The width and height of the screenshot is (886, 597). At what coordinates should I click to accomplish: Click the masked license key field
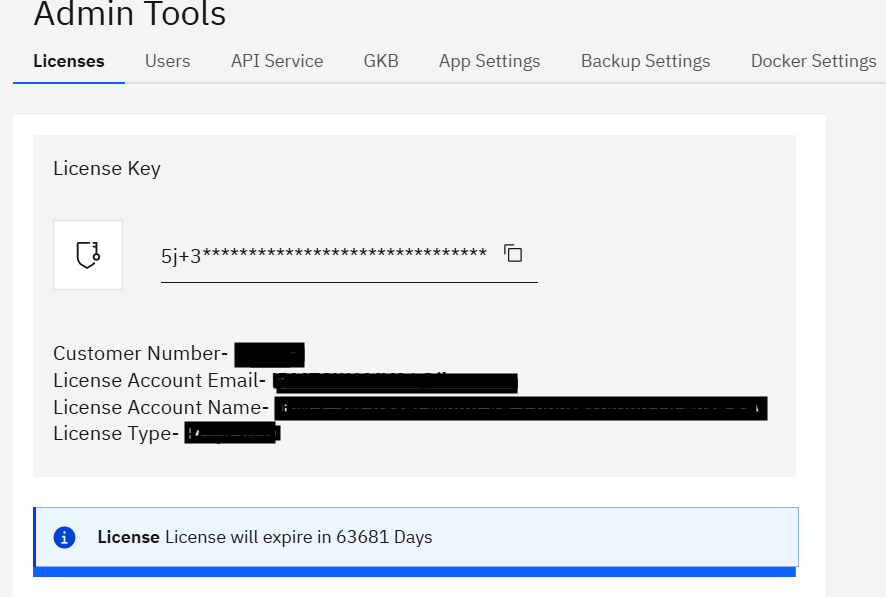324,255
